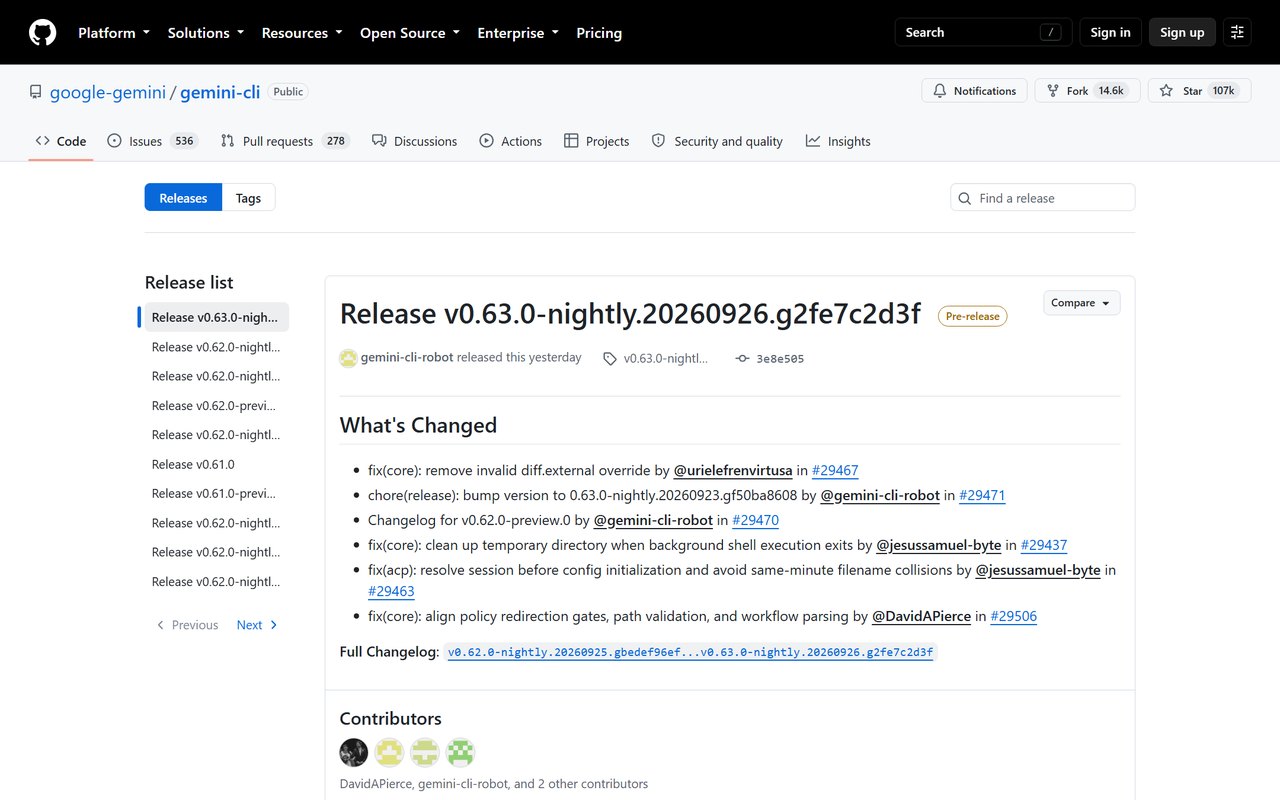
Task: Open first contributor's dark avatar
Action: click(354, 752)
